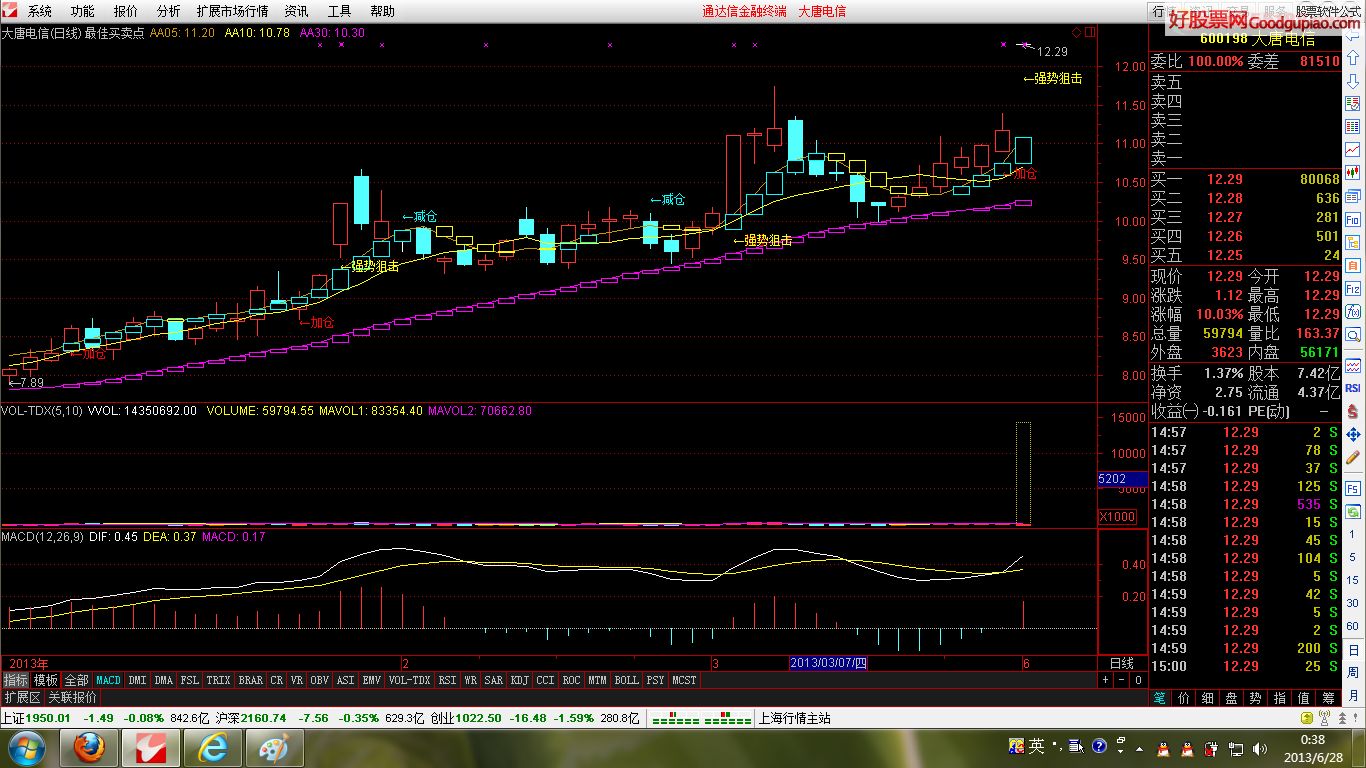Click the X1000 volume scale label
Viewport: 1366px width, 768px height.
[1117, 517]
